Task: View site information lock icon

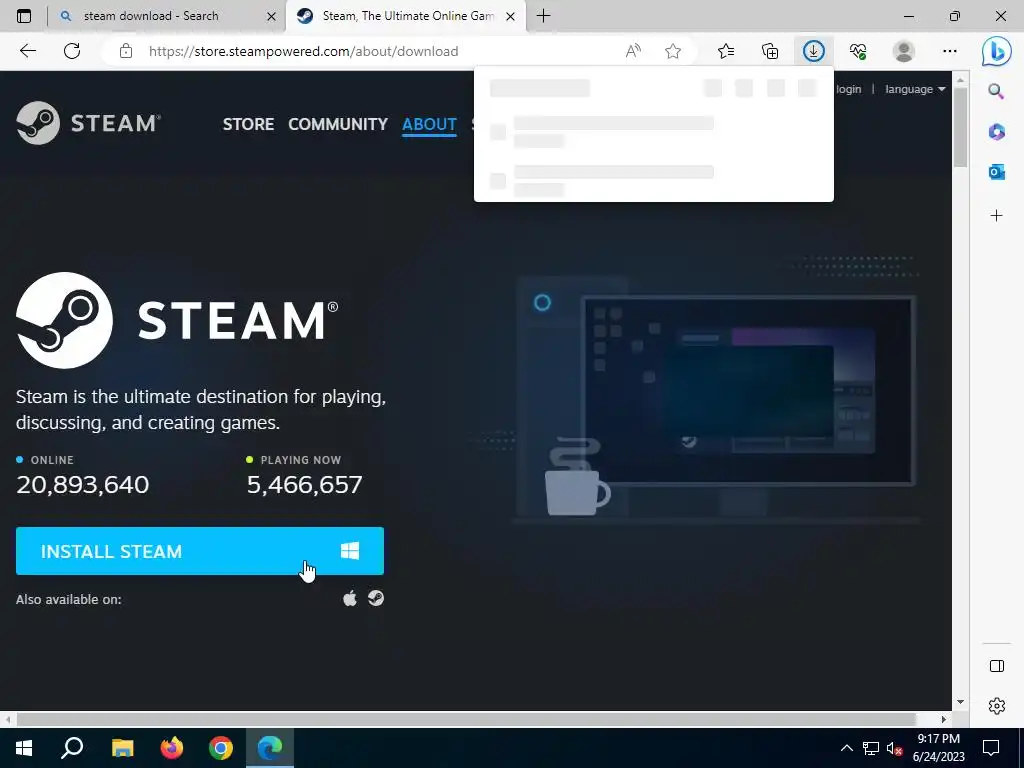Action: point(126,51)
